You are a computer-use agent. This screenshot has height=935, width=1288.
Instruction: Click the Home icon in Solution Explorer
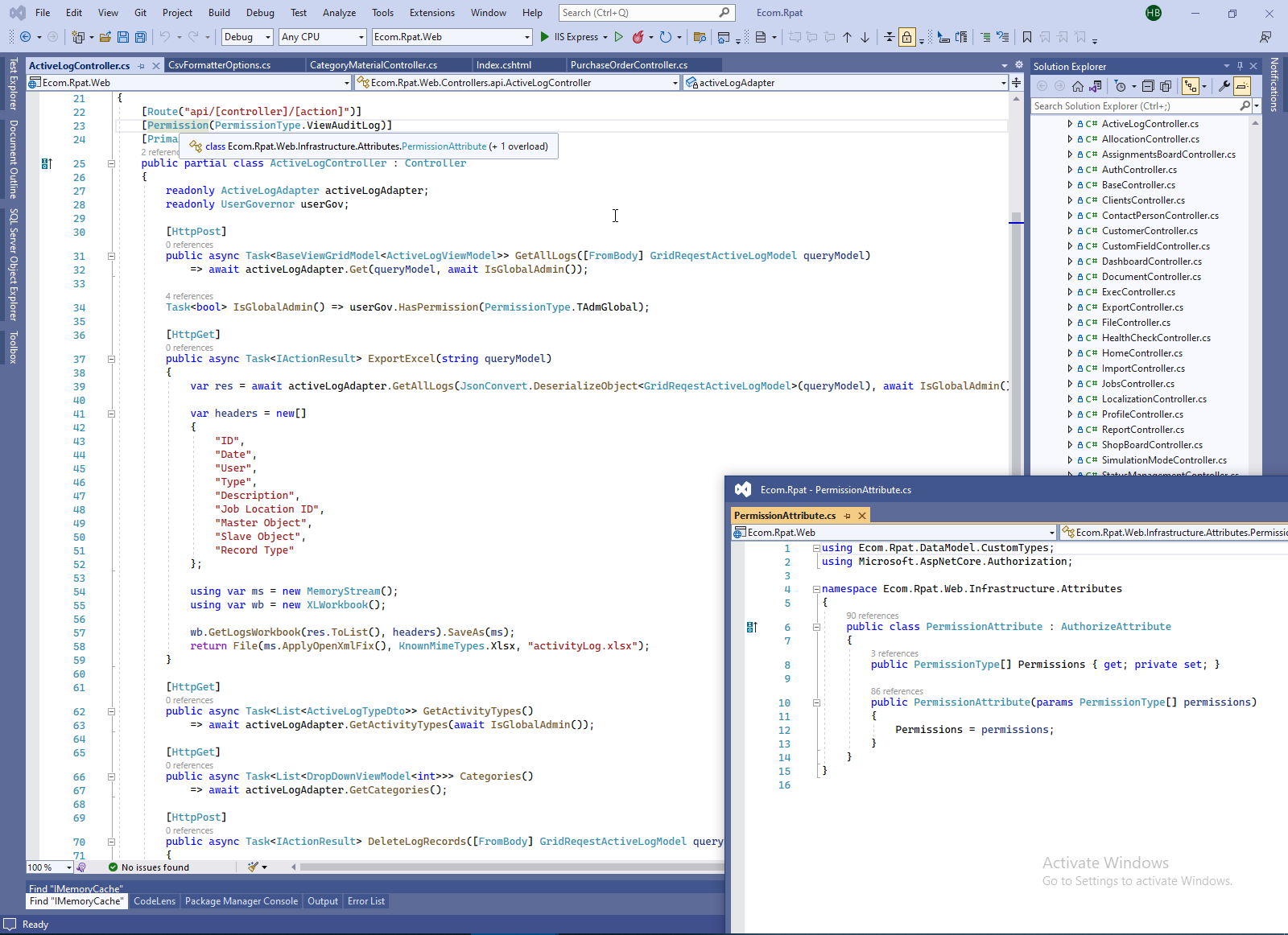click(x=1077, y=86)
